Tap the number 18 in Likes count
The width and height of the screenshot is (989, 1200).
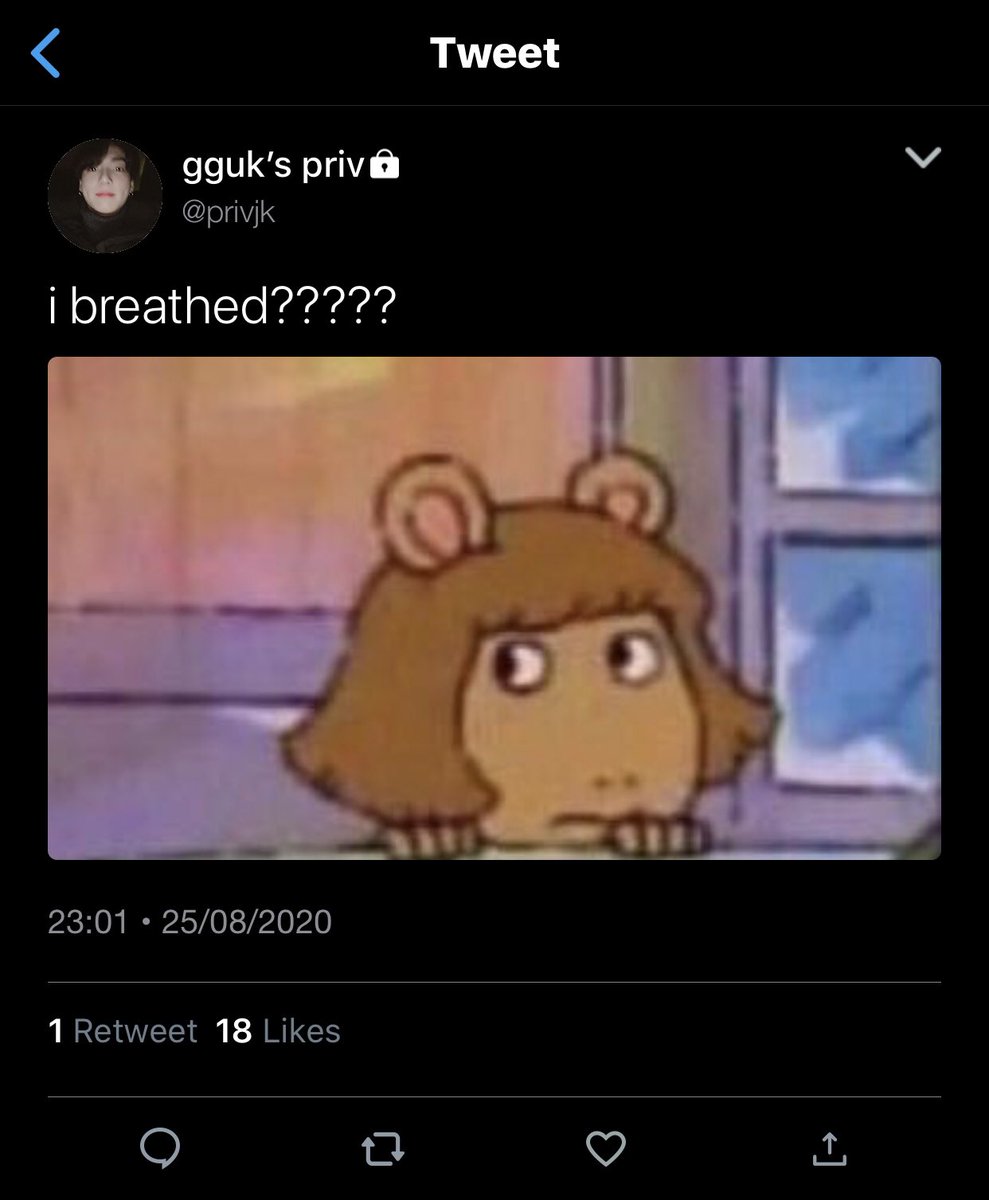234,1031
